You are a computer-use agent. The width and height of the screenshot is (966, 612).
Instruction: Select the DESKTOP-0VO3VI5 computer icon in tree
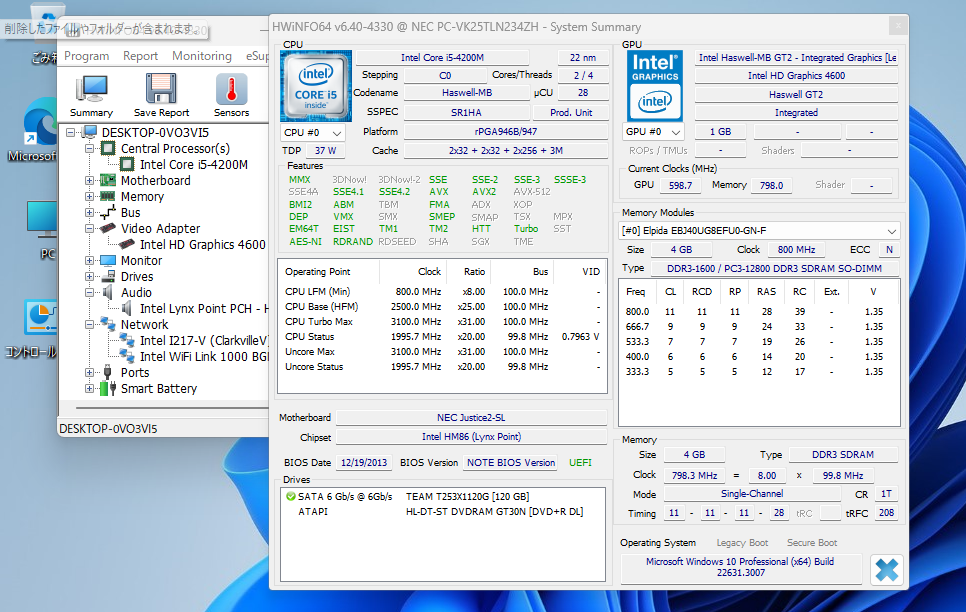coord(90,132)
